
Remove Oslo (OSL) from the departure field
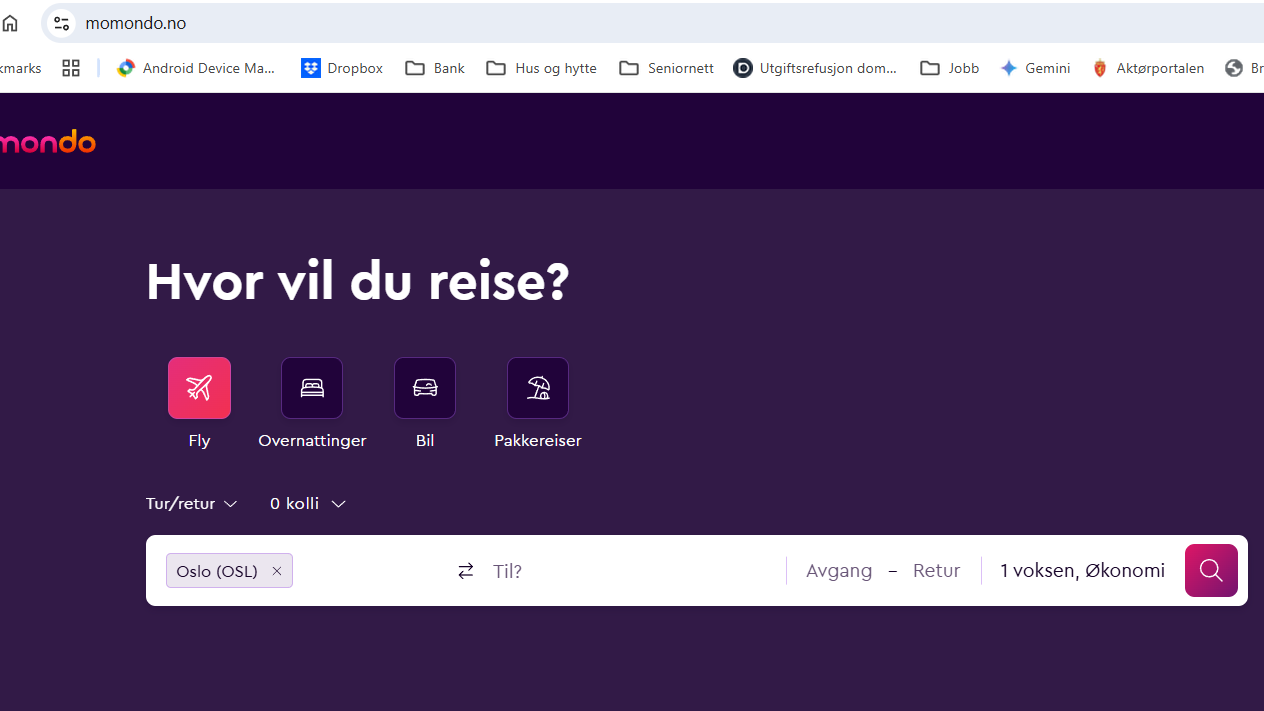click(276, 570)
